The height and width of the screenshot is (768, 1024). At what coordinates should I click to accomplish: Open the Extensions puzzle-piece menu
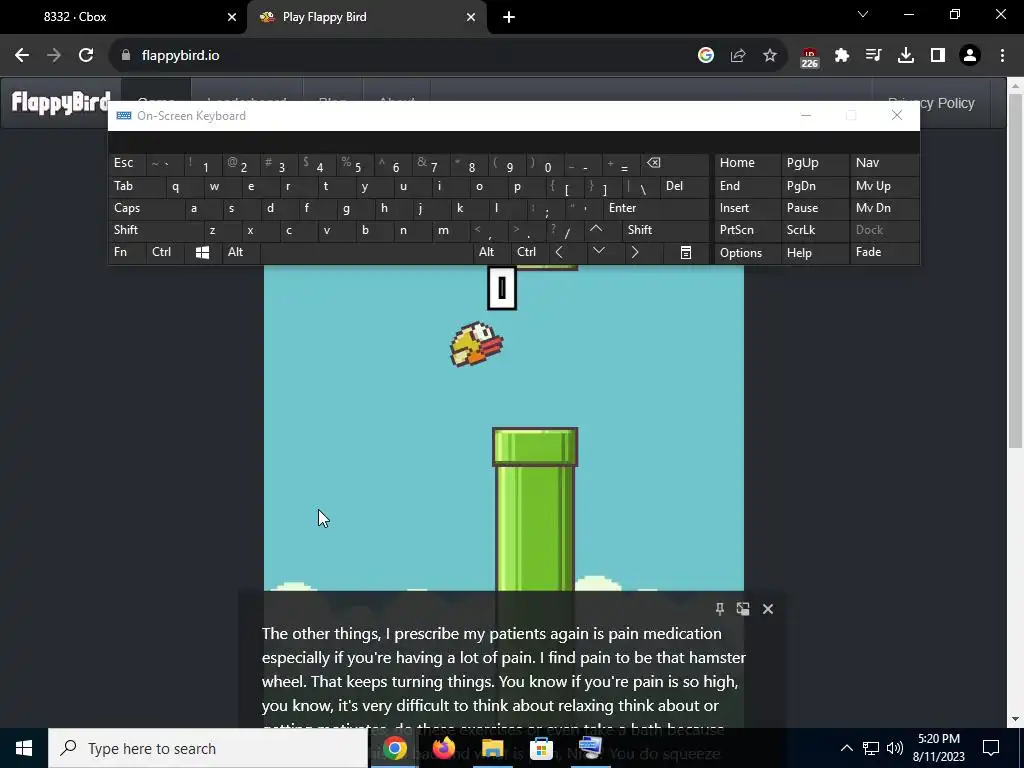click(x=842, y=56)
